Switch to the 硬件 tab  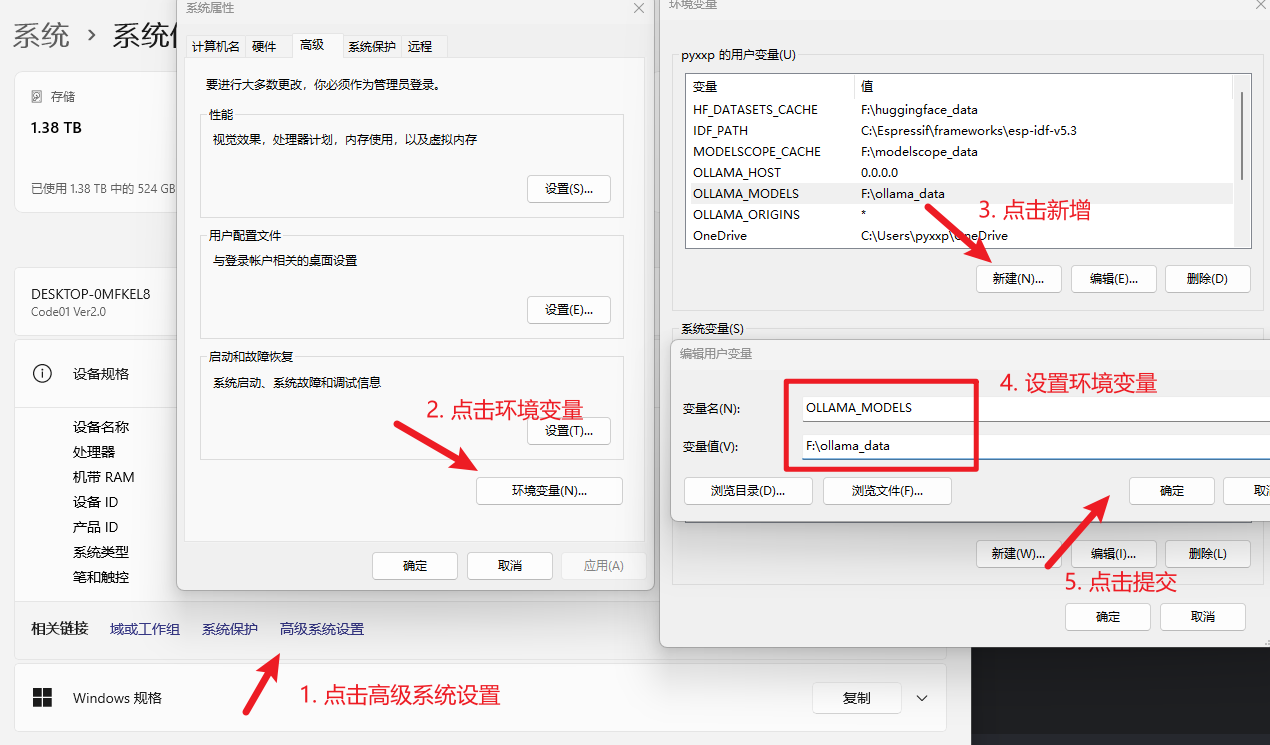tap(264, 46)
